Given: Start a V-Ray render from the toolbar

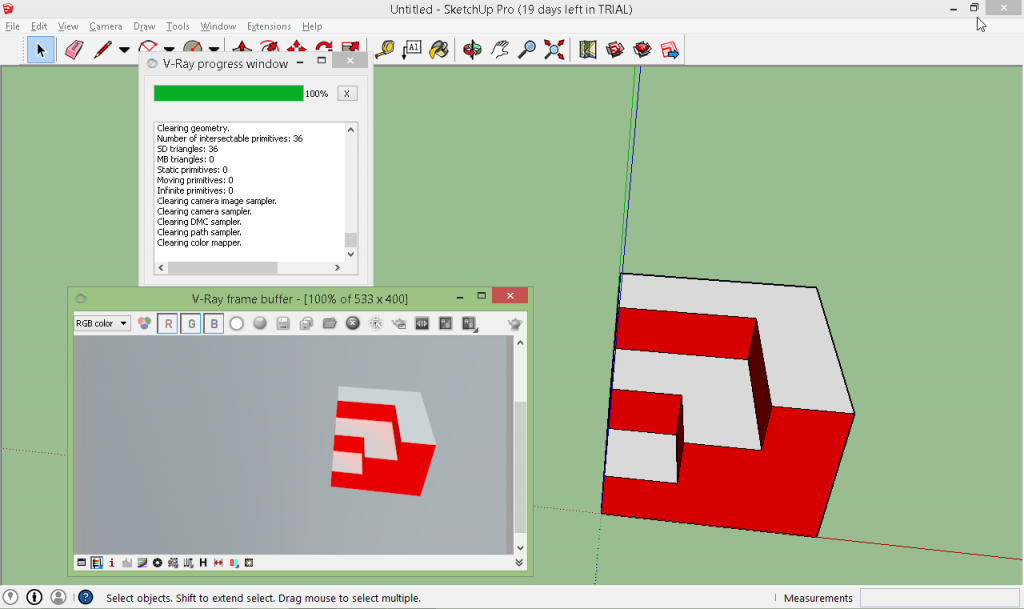Looking at the screenshot, I should pyautogui.click(x=614, y=48).
